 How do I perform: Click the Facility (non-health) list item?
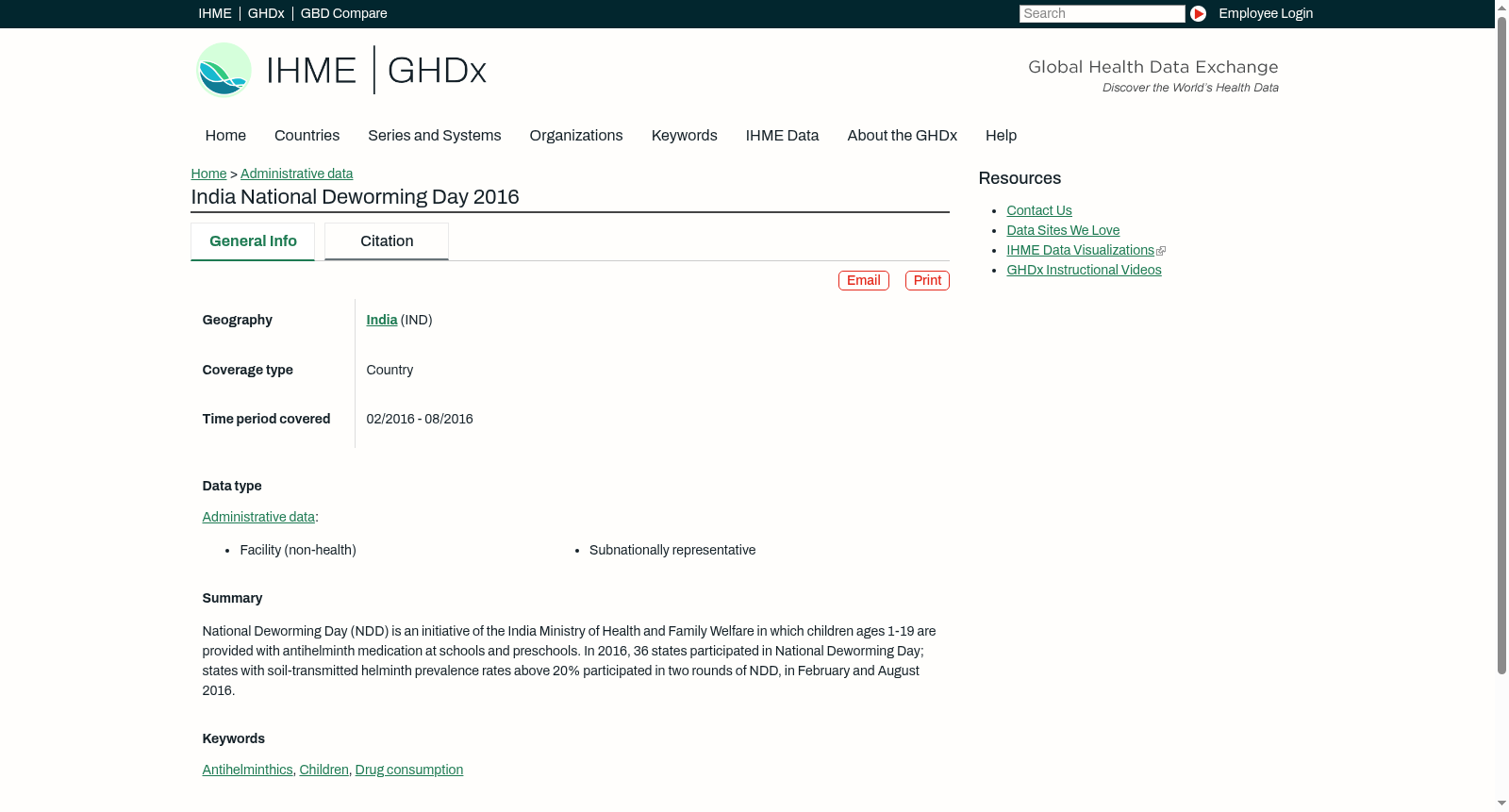point(298,551)
